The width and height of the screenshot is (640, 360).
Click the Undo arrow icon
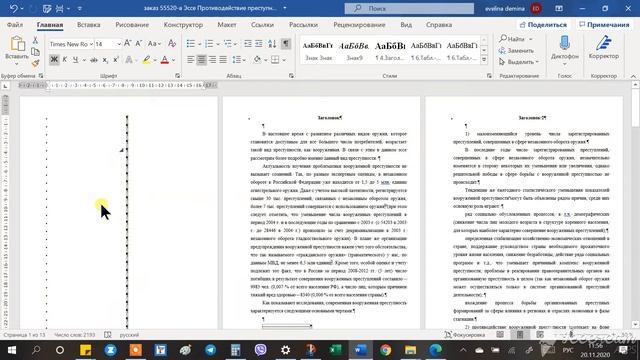point(13,8)
